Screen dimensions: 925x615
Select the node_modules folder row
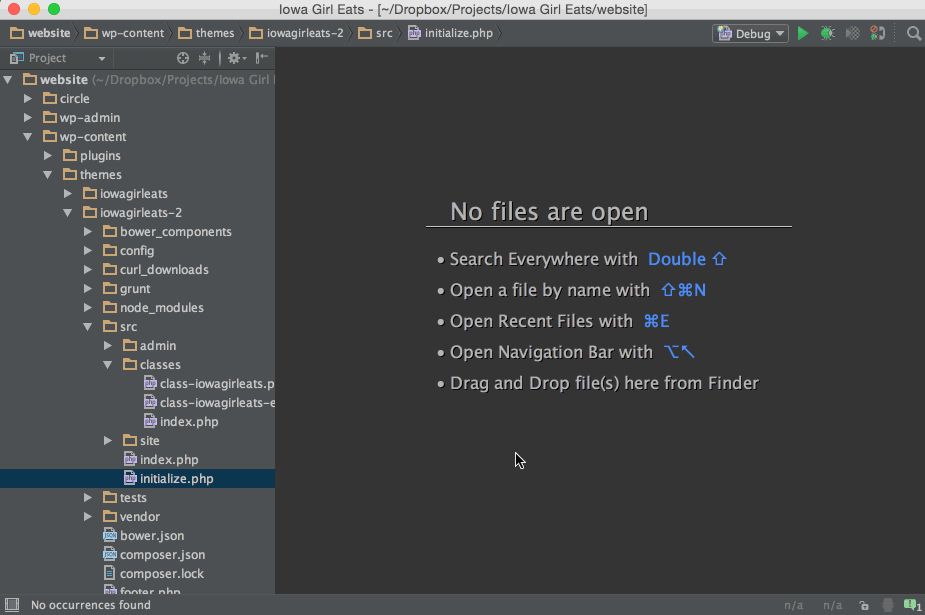click(x=137, y=307)
